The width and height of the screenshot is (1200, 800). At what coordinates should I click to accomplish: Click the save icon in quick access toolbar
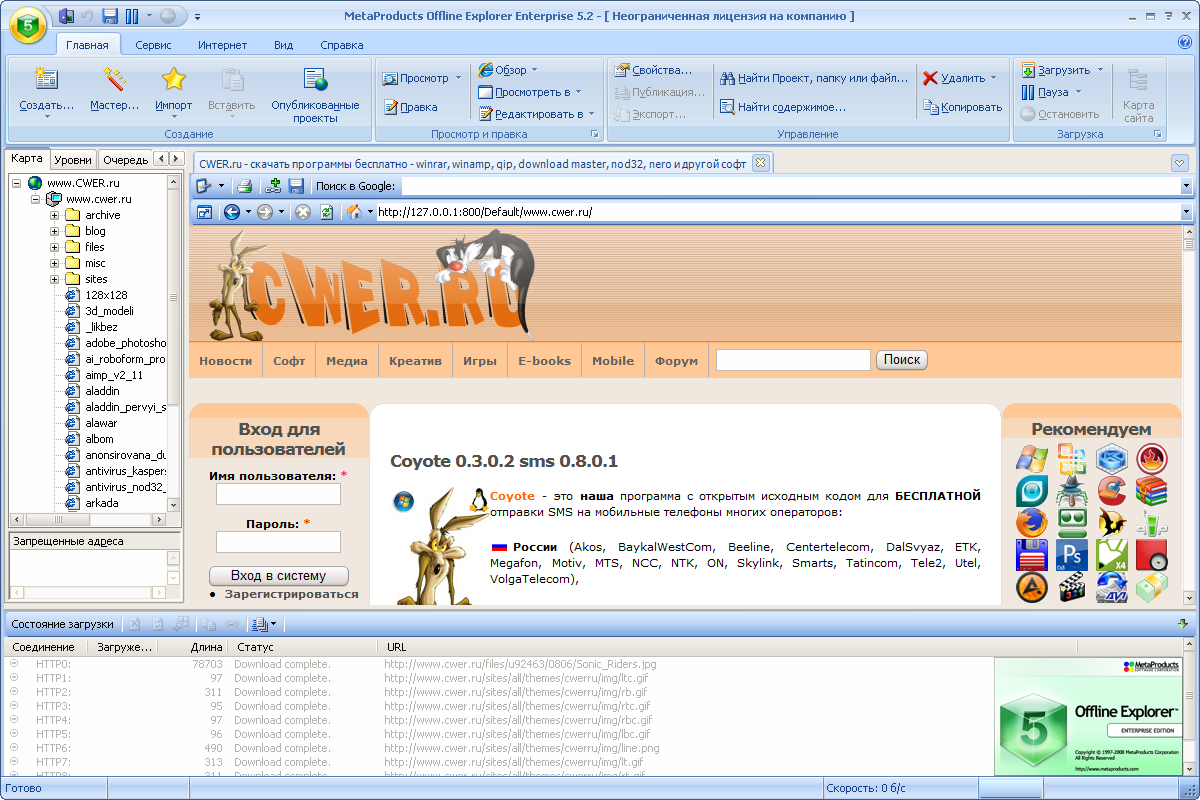[x=110, y=16]
